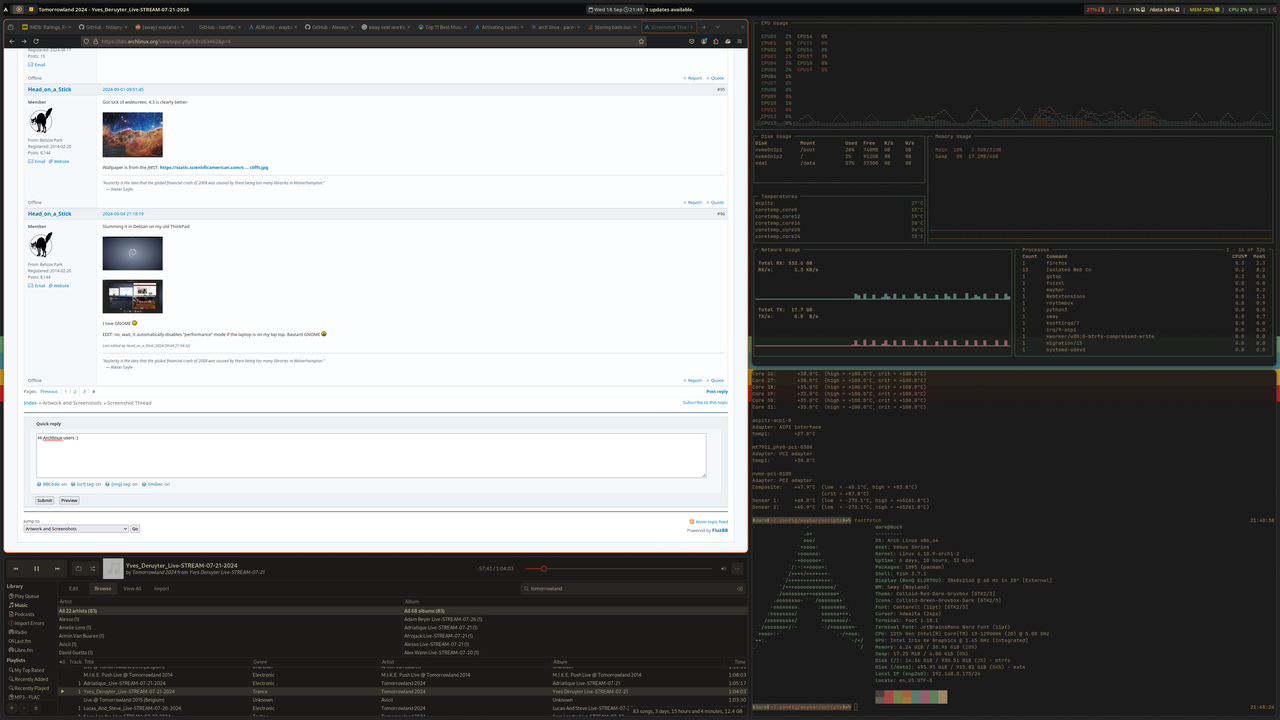Switch to Top 11 Best Music tab

pyautogui.click(x=440, y=27)
